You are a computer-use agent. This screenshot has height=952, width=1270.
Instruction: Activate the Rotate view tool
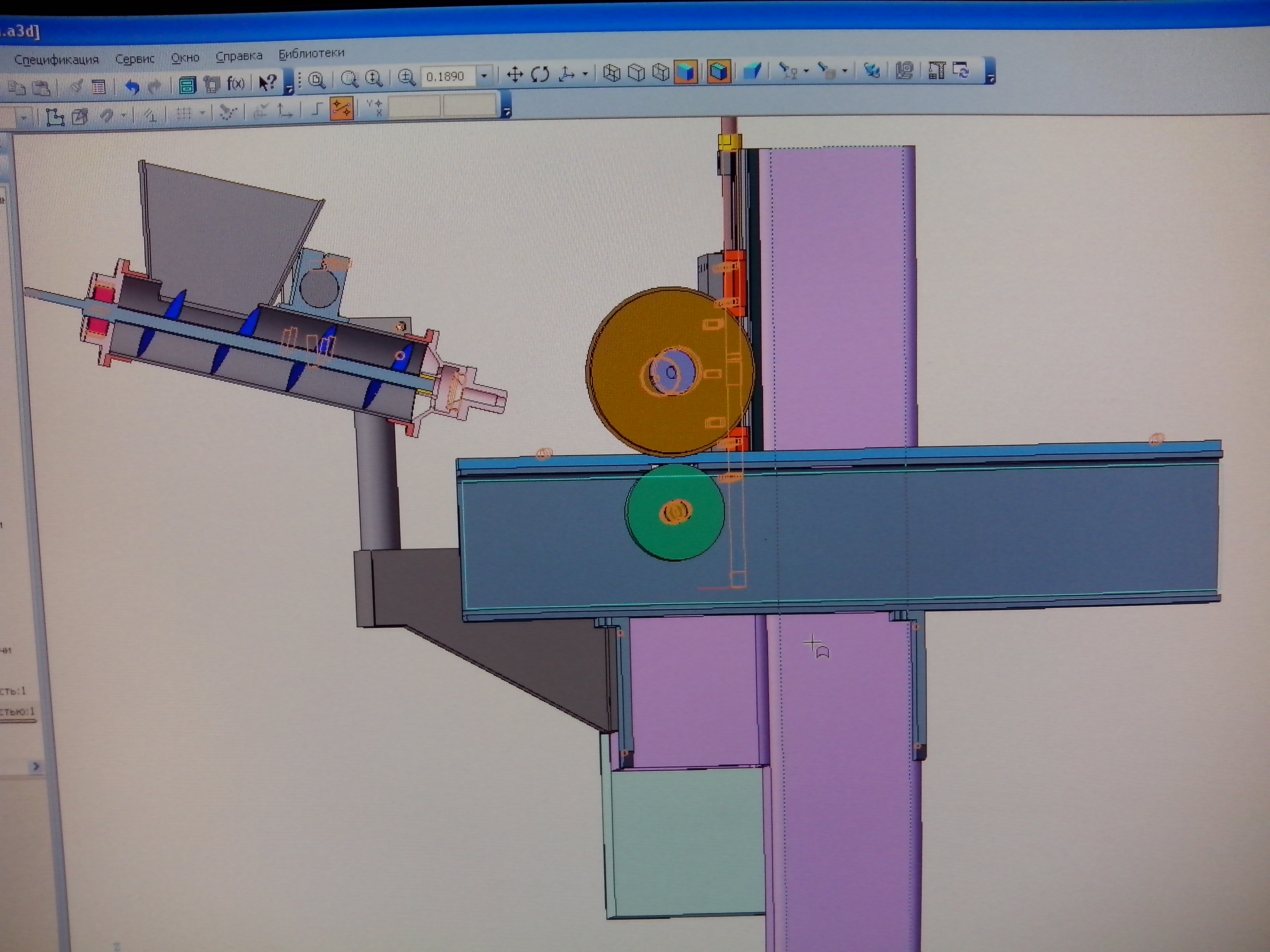(x=540, y=74)
